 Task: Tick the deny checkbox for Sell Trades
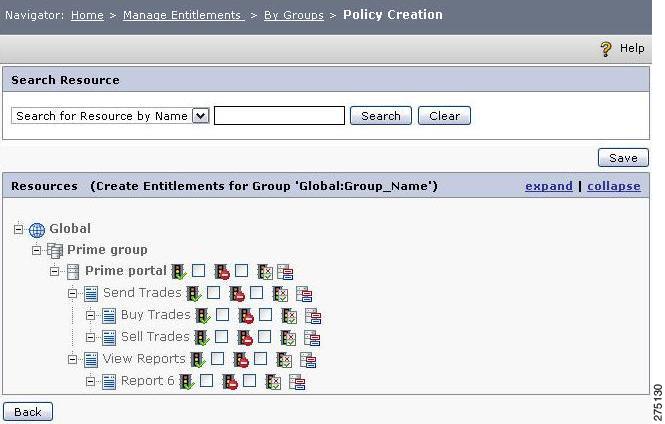coord(265,336)
